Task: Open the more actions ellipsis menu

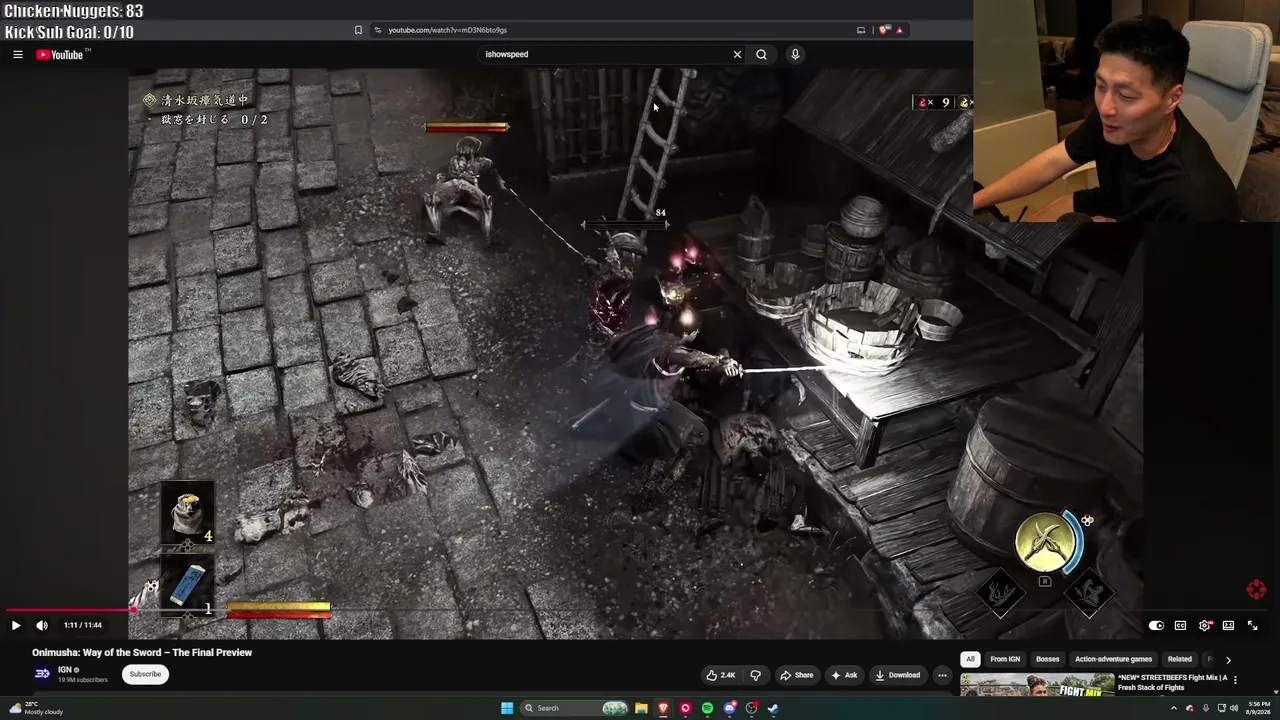Action: pyautogui.click(x=942, y=675)
